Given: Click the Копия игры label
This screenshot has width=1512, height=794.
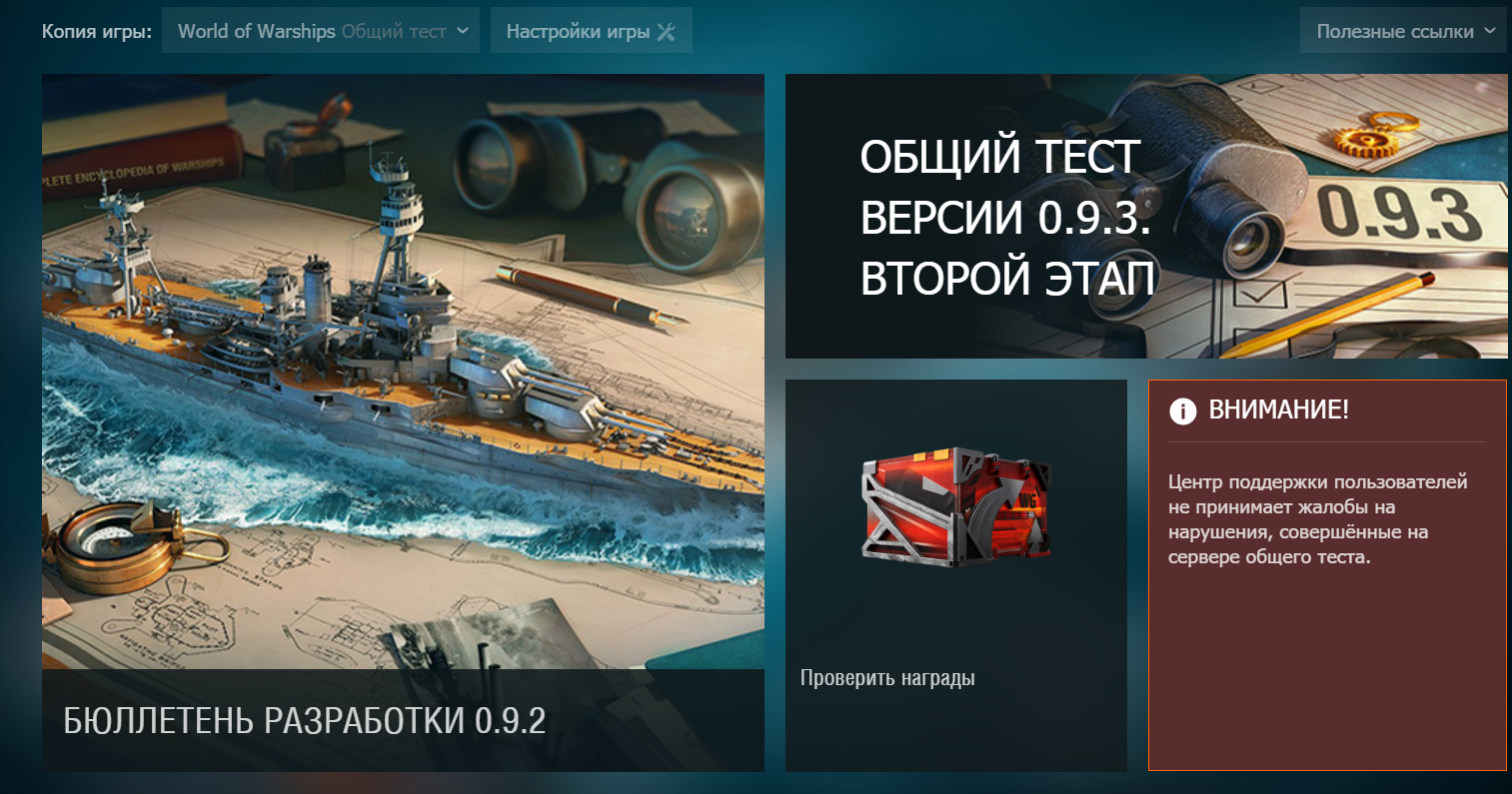Looking at the screenshot, I should (97, 31).
